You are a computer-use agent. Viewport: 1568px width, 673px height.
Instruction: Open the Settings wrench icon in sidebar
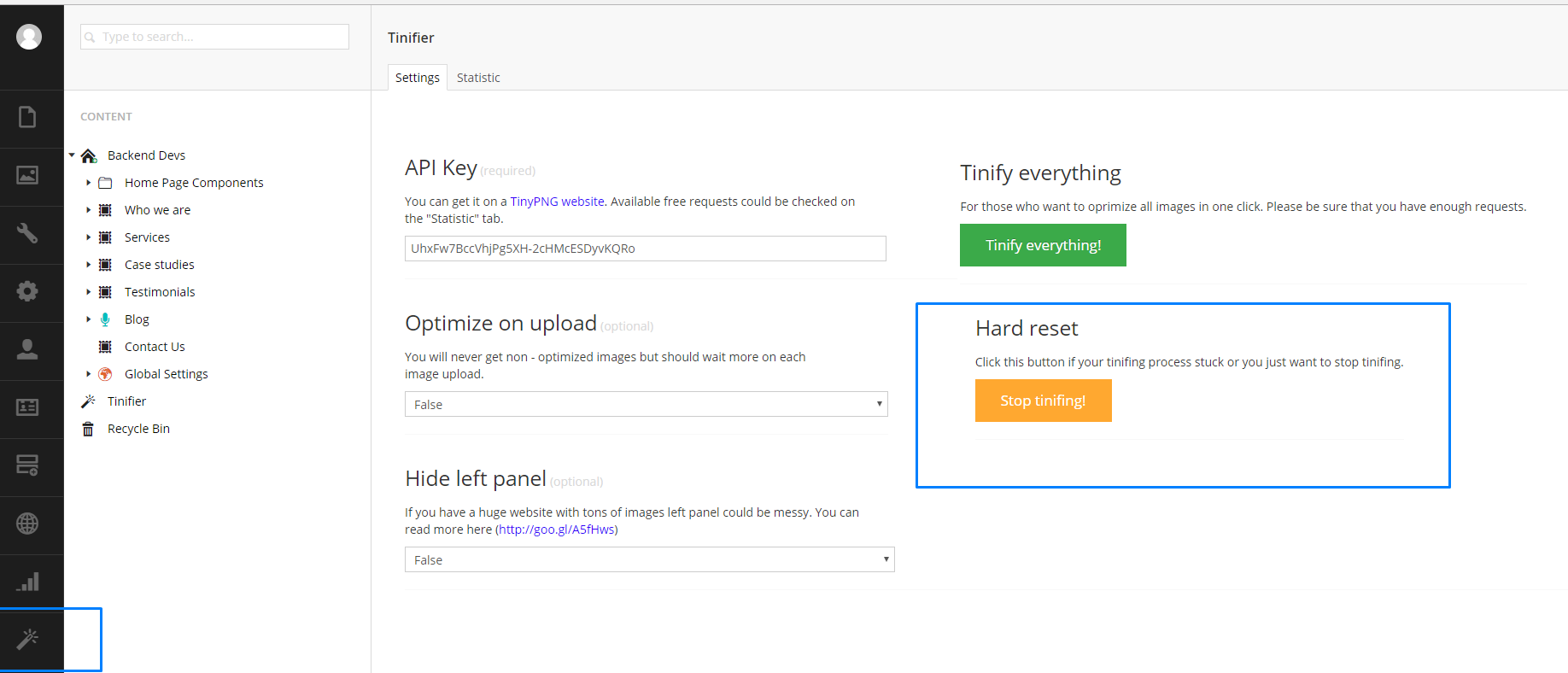click(x=27, y=233)
